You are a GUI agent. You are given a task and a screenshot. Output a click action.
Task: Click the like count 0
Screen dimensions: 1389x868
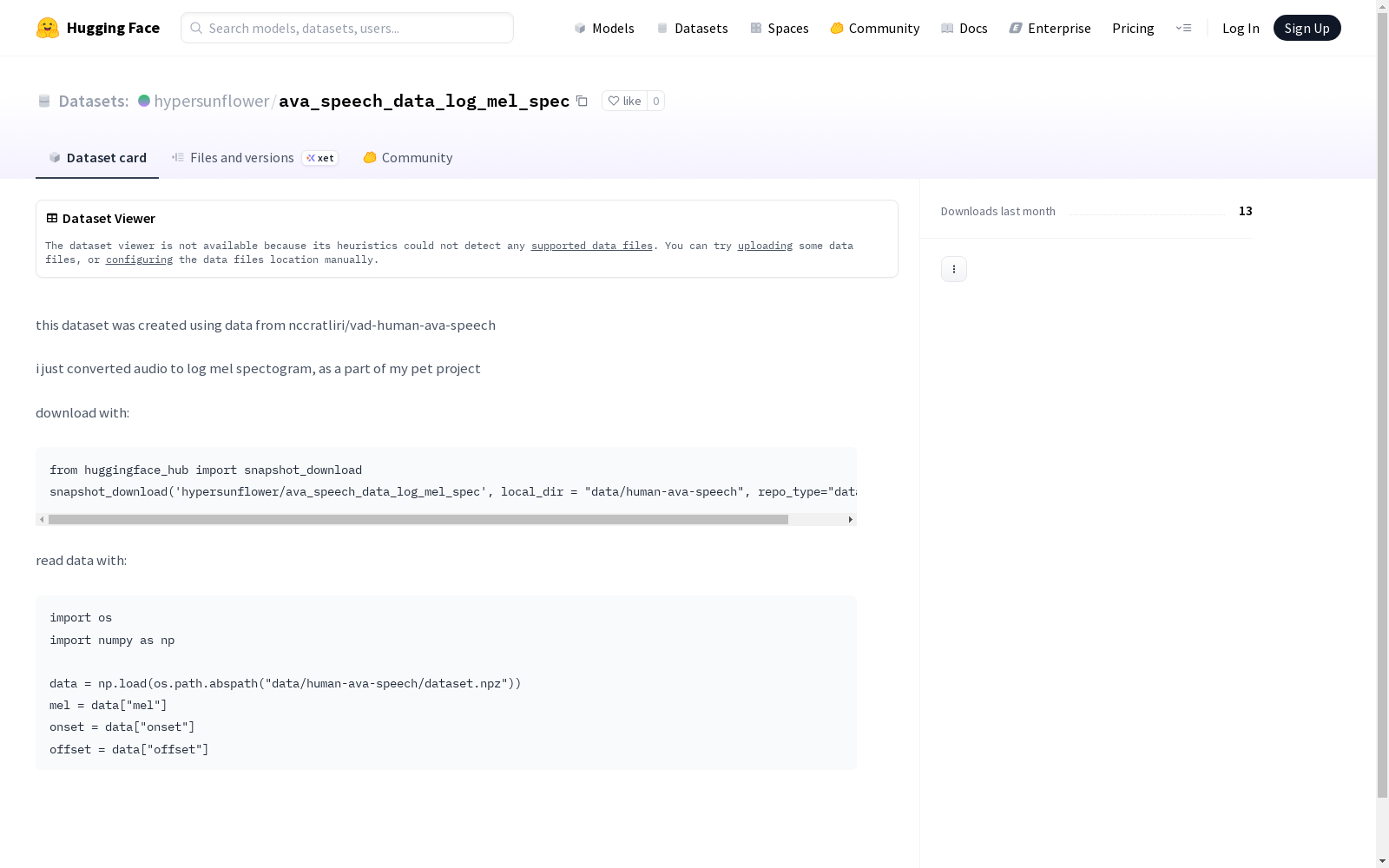pos(656,101)
